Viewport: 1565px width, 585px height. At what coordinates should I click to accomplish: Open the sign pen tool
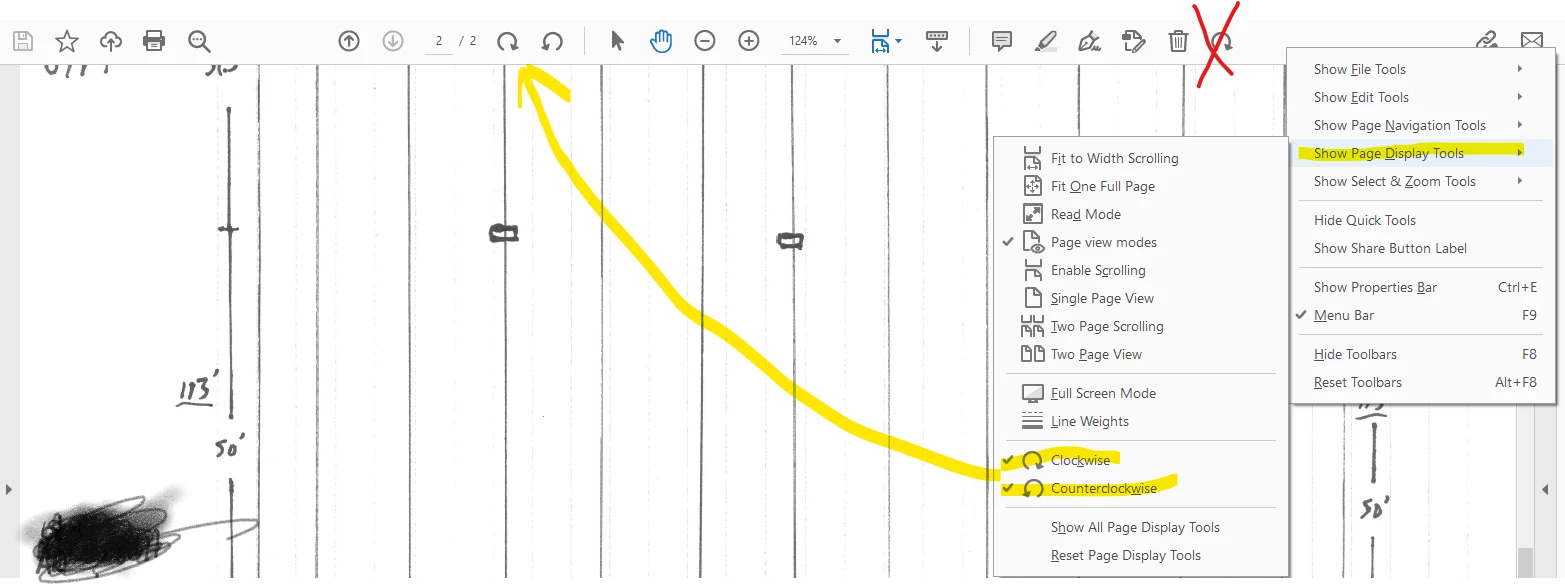1090,41
